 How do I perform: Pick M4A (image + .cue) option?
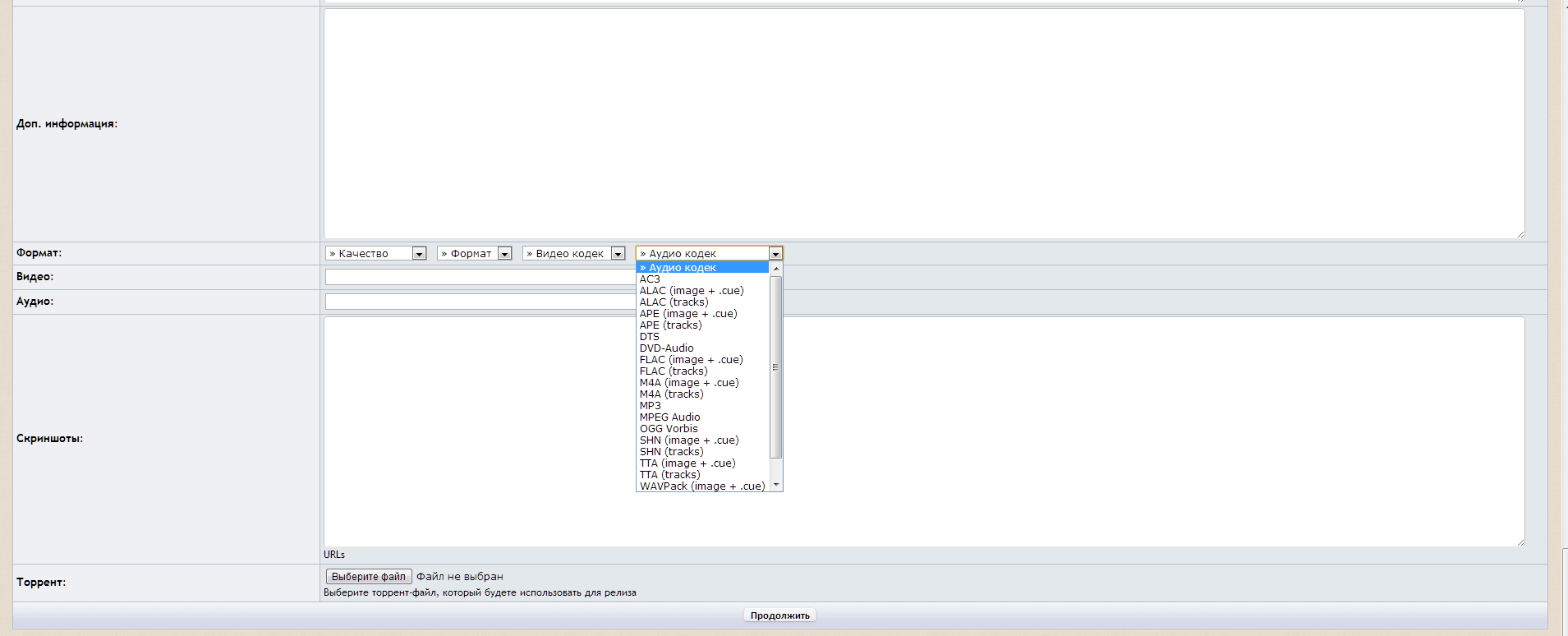[x=703, y=383]
